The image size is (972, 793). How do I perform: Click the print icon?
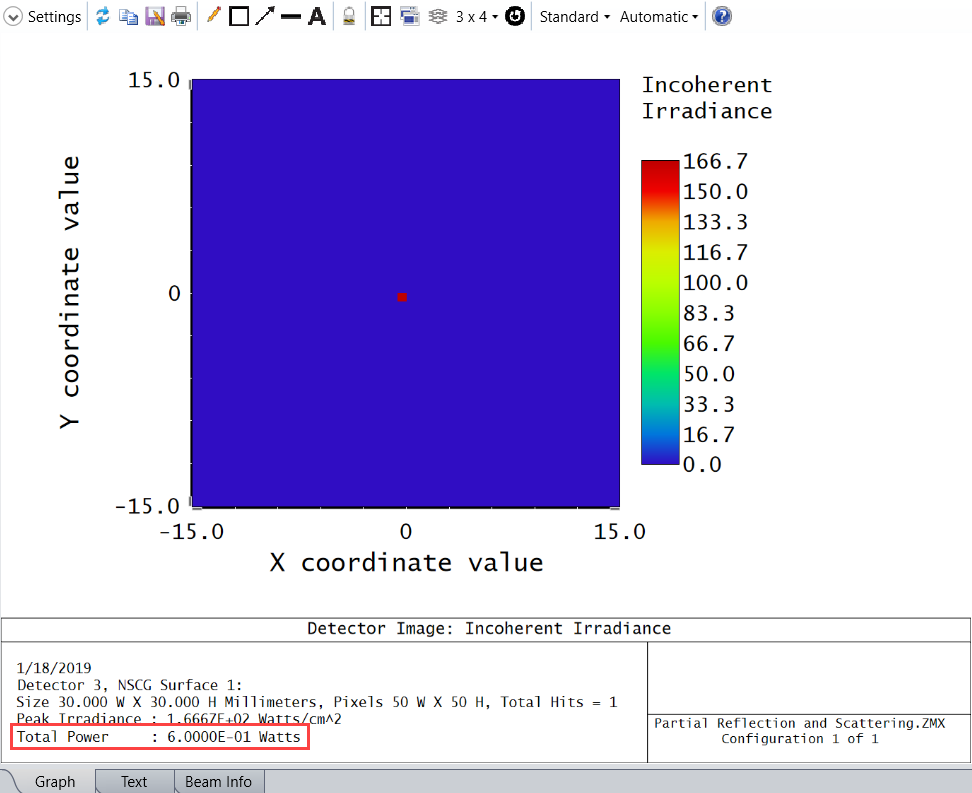click(x=181, y=17)
